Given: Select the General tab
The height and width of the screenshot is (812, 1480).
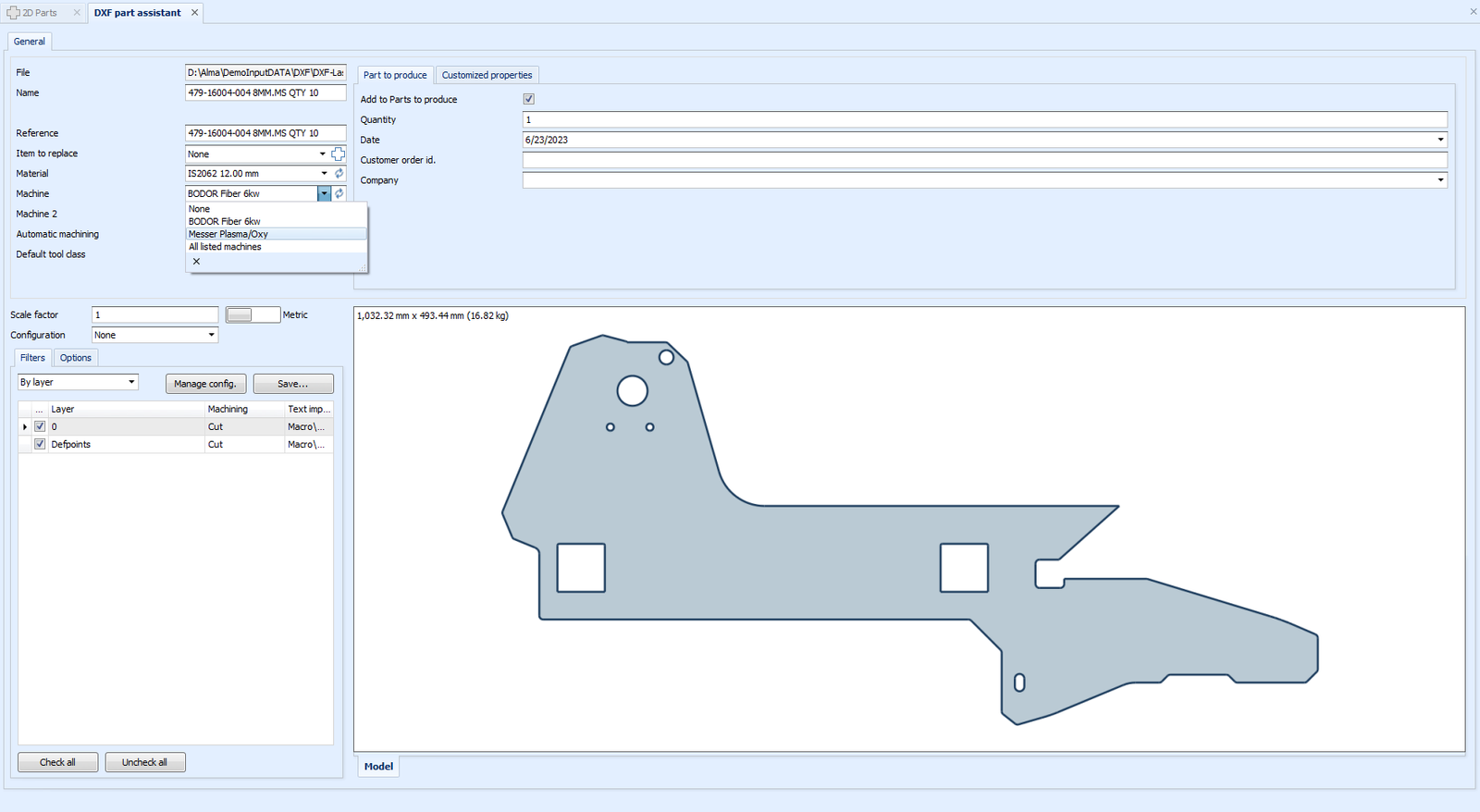Looking at the screenshot, I should [x=30, y=42].
